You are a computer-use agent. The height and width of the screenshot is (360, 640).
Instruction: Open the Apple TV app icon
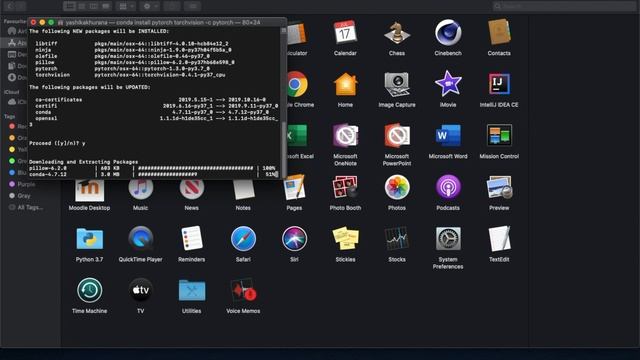click(140, 290)
